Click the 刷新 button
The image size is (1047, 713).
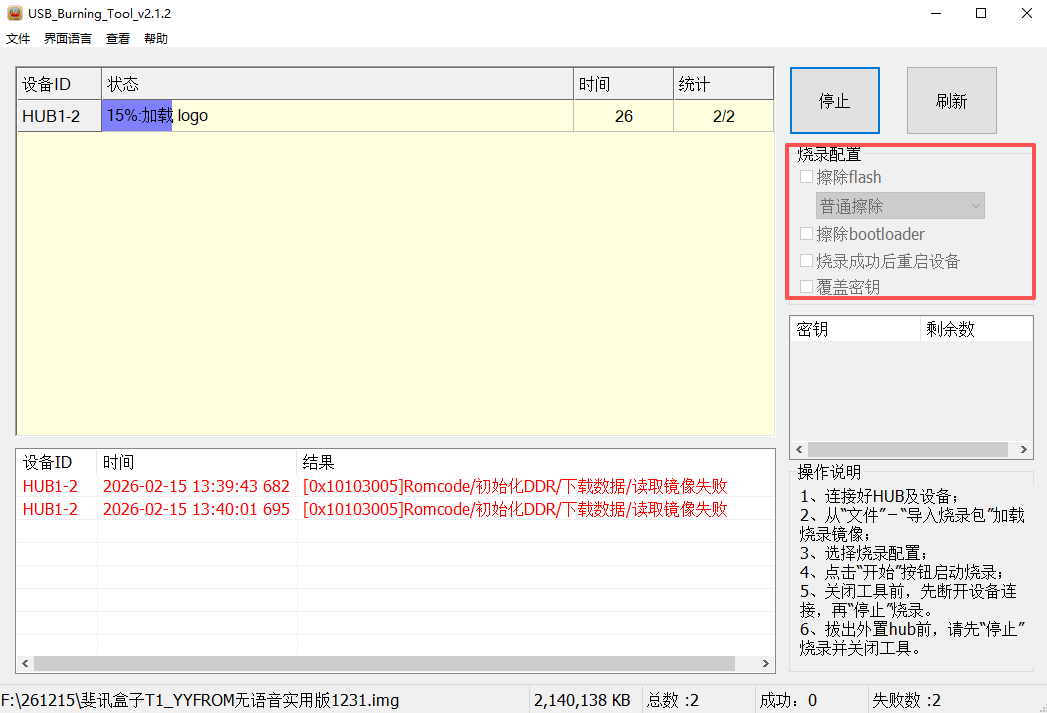(x=951, y=101)
